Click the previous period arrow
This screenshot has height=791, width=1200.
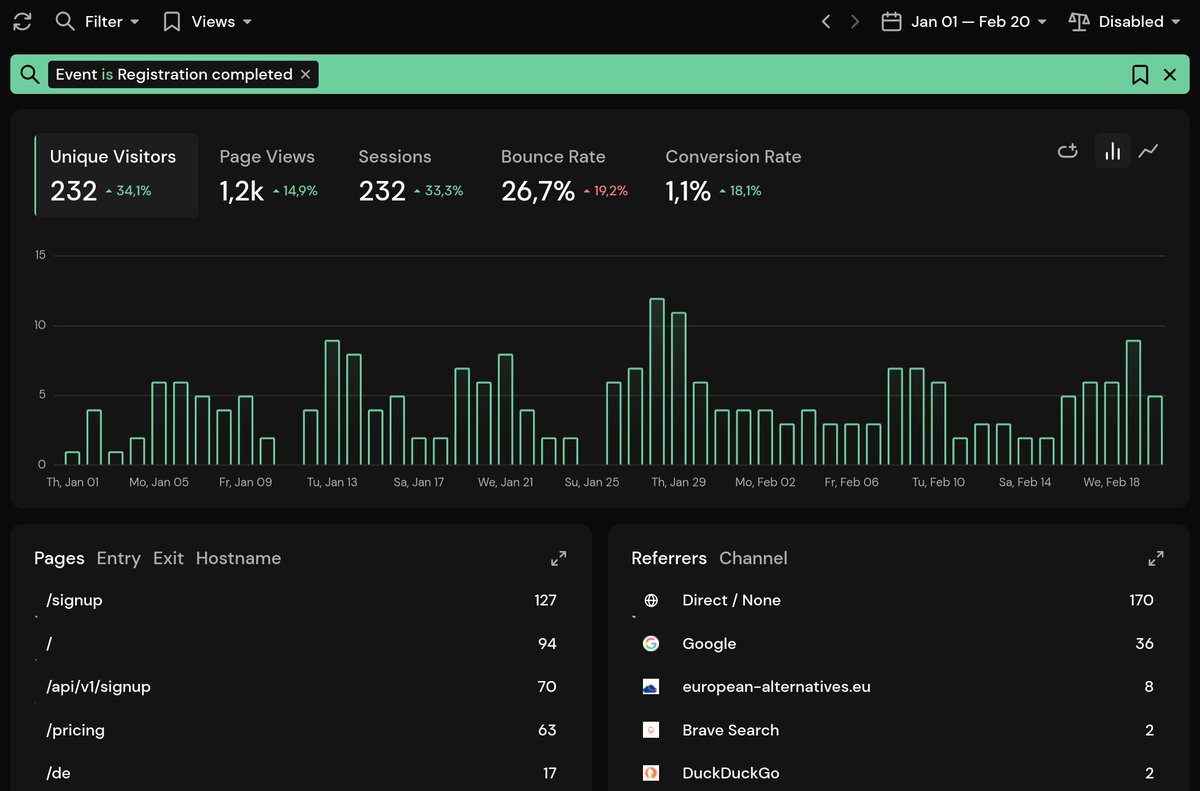pyautogui.click(x=825, y=21)
